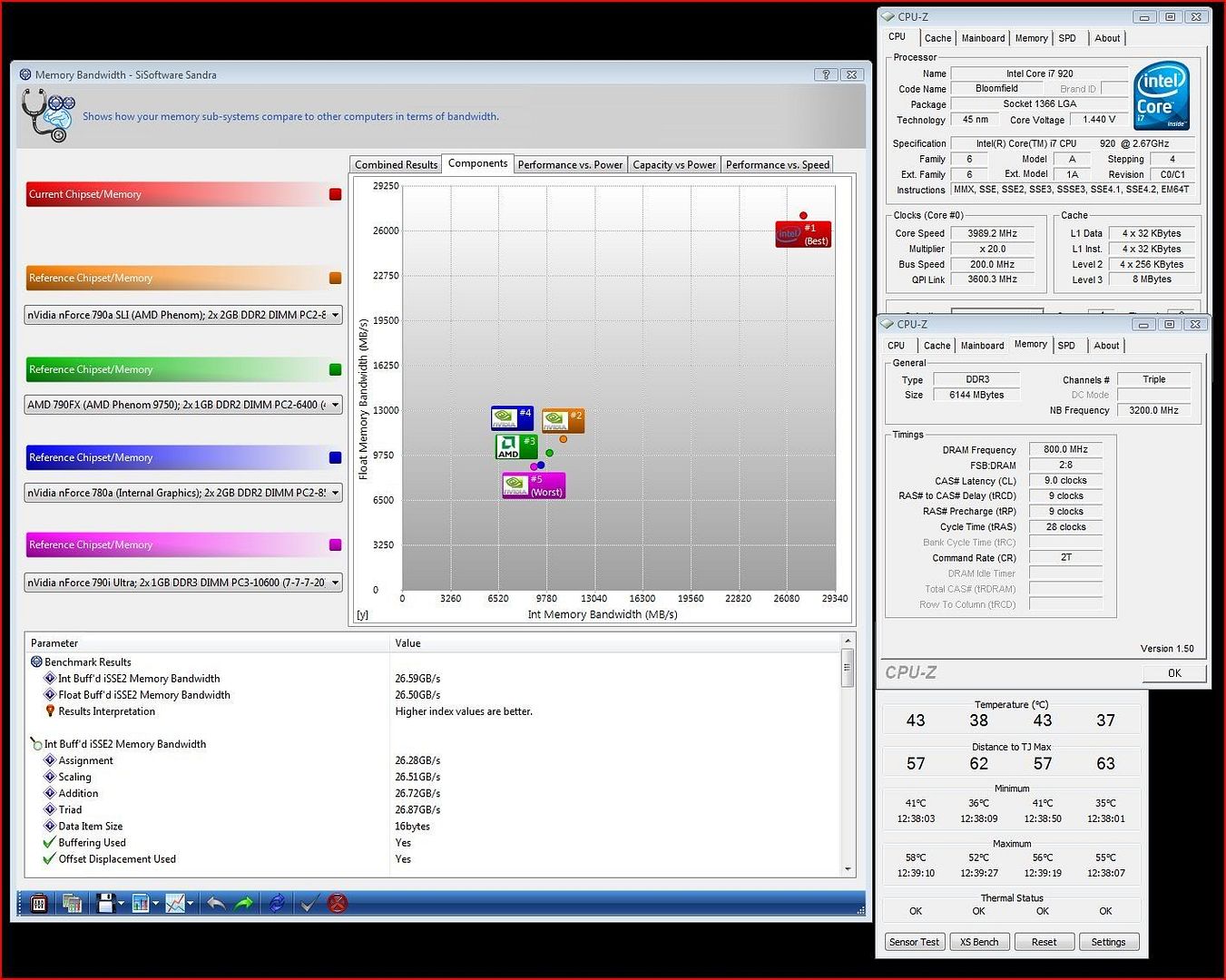The width and height of the screenshot is (1226, 980).
Task: Open Settings in the temperature monitor
Action: [1108, 942]
